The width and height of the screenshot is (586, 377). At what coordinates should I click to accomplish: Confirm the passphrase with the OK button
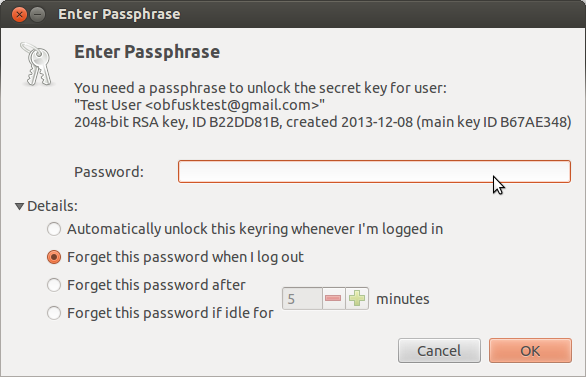tap(530, 350)
